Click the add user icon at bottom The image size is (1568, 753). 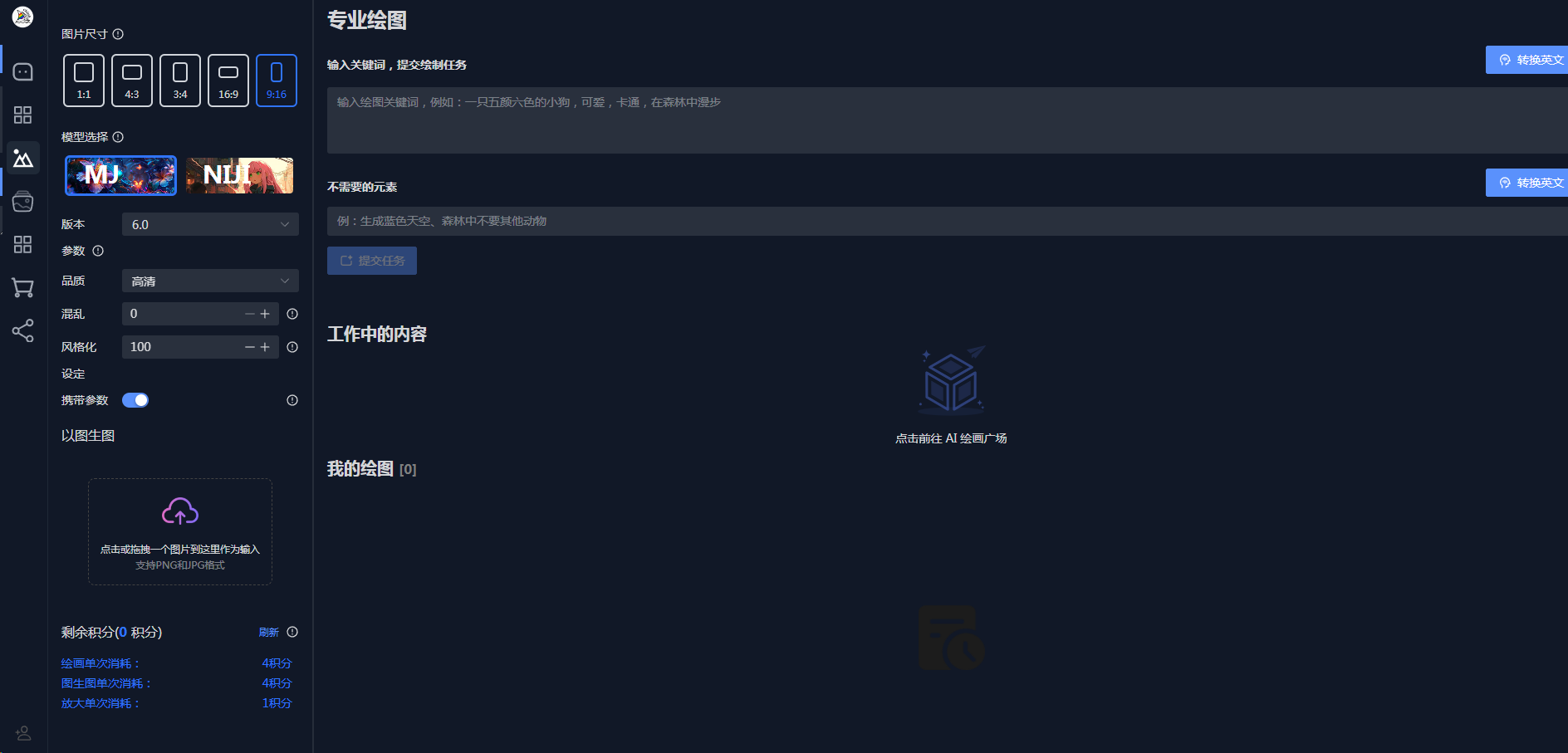pyautogui.click(x=23, y=733)
